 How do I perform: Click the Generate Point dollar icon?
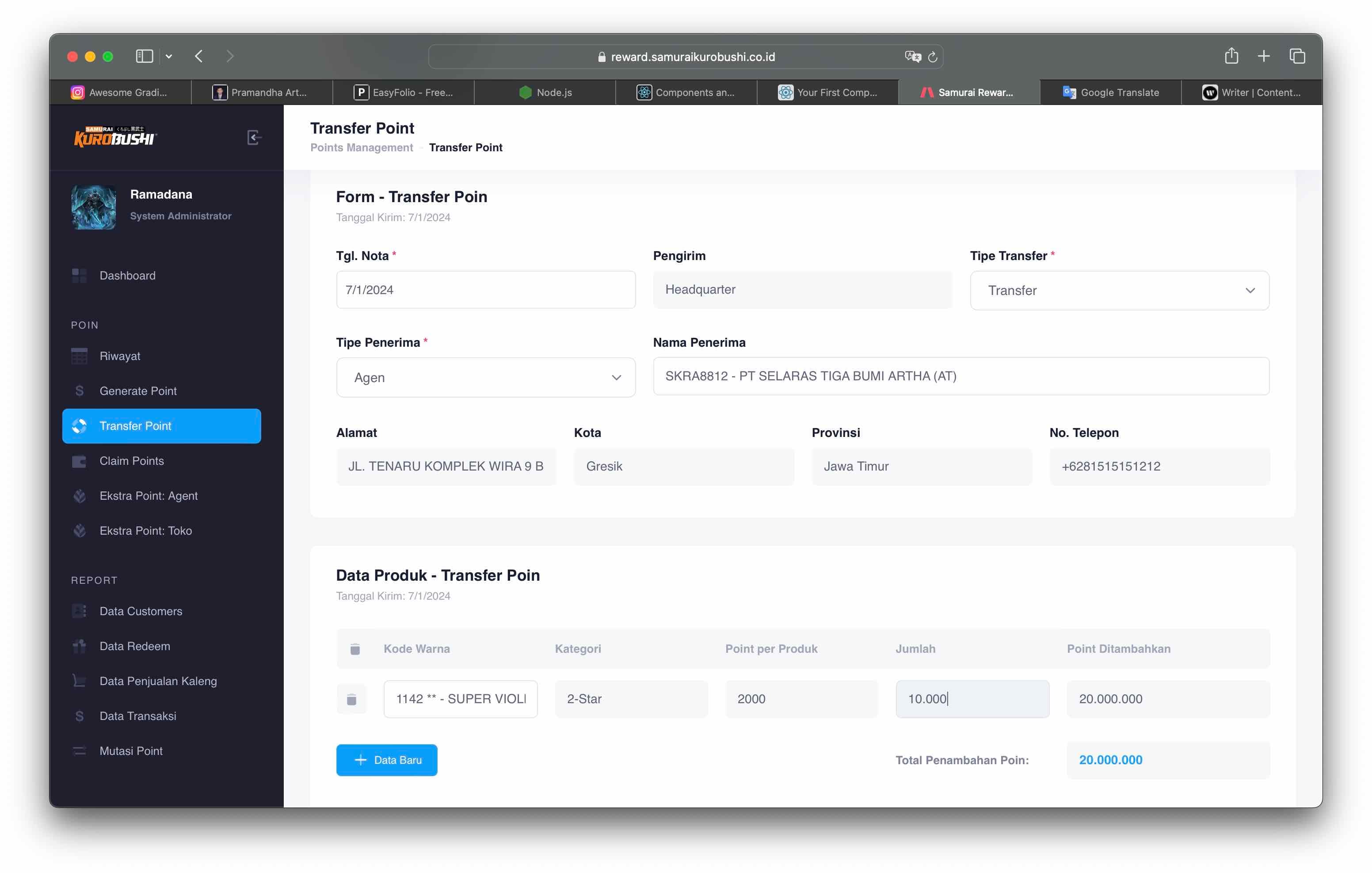pos(79,391)
